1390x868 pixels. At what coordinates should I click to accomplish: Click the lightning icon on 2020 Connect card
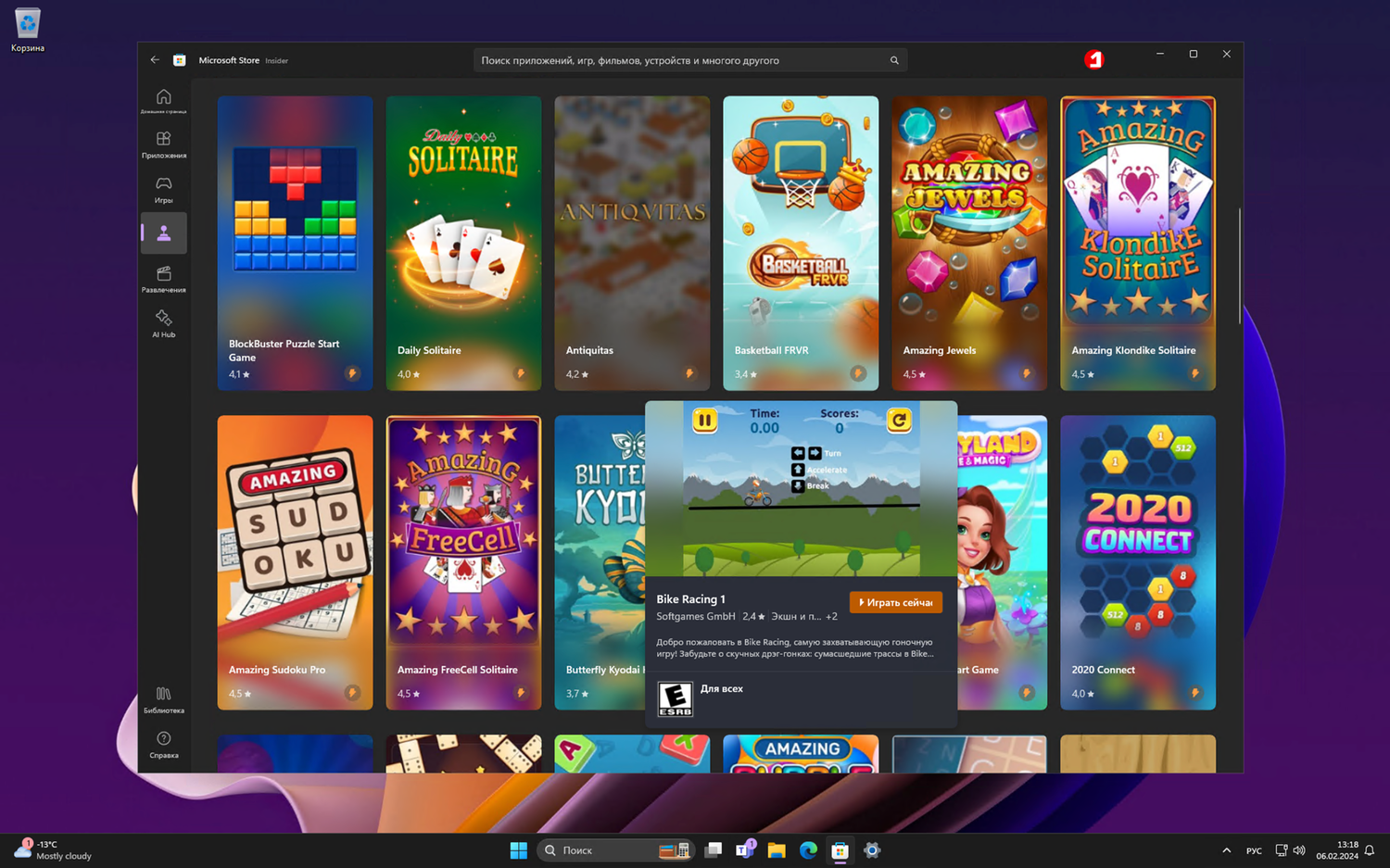click(x=1195, y=693)
